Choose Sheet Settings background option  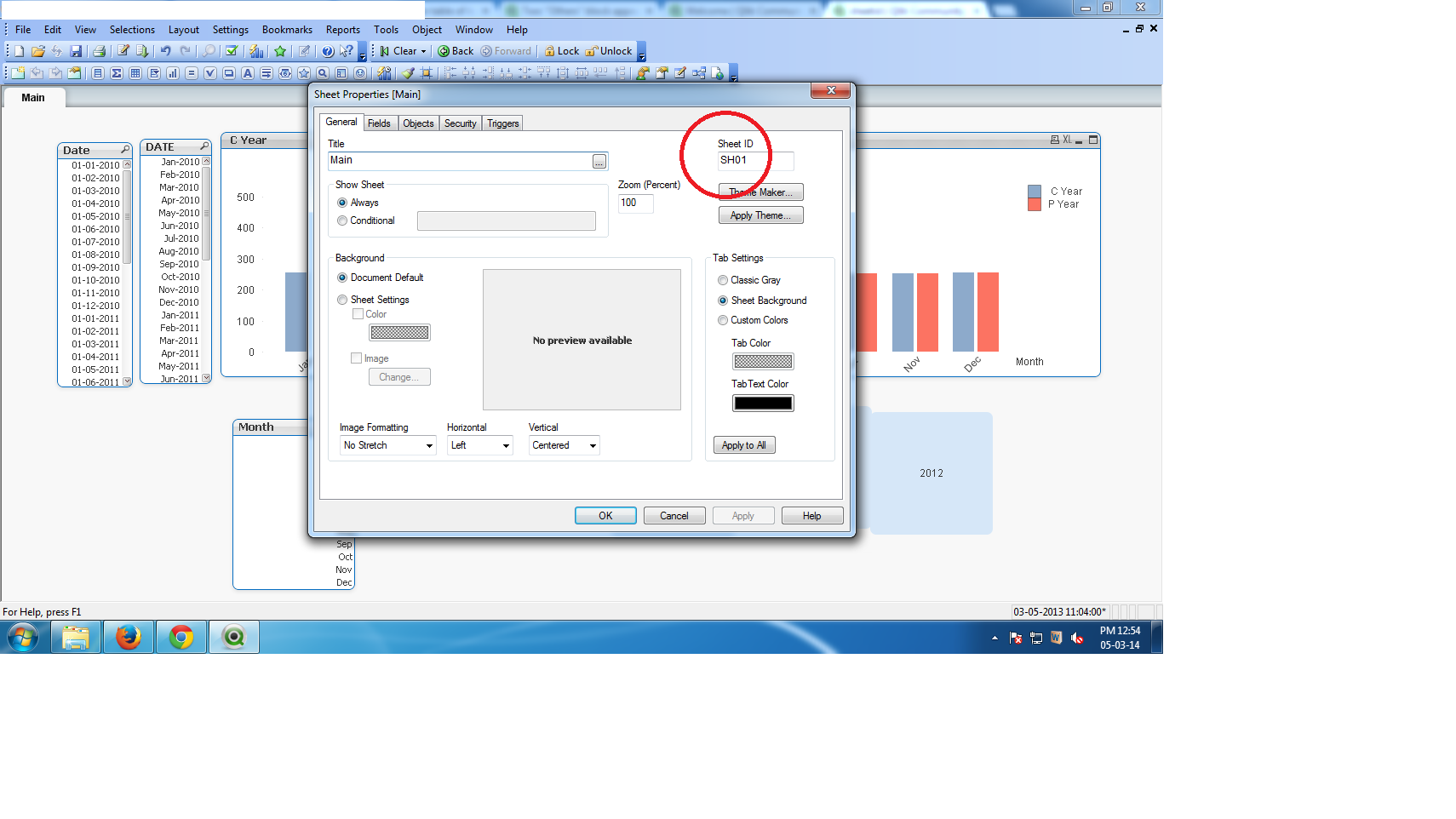click(x=342, y=300)
